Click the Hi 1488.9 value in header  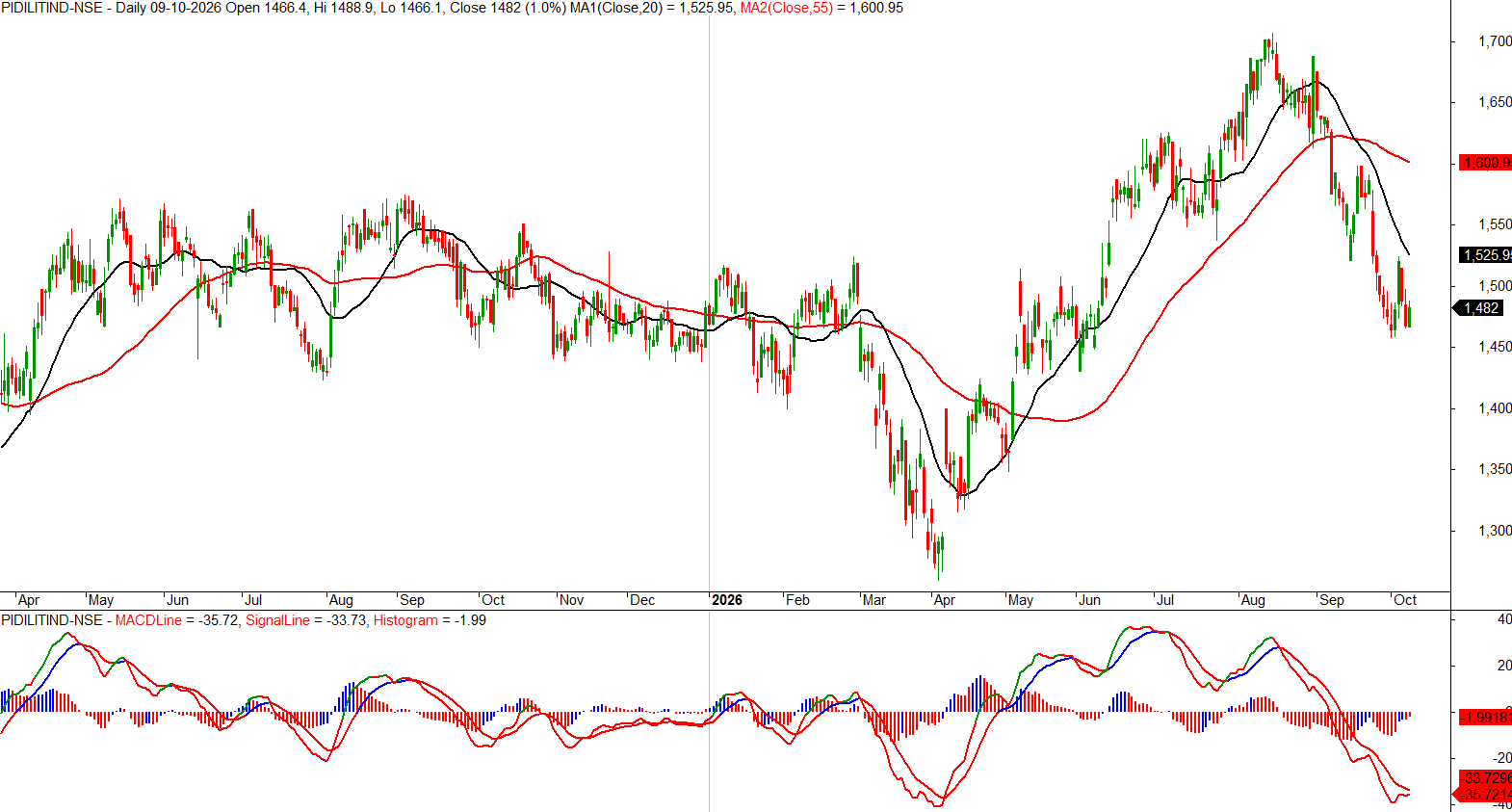pyautogui.click(x=343, y=8)
